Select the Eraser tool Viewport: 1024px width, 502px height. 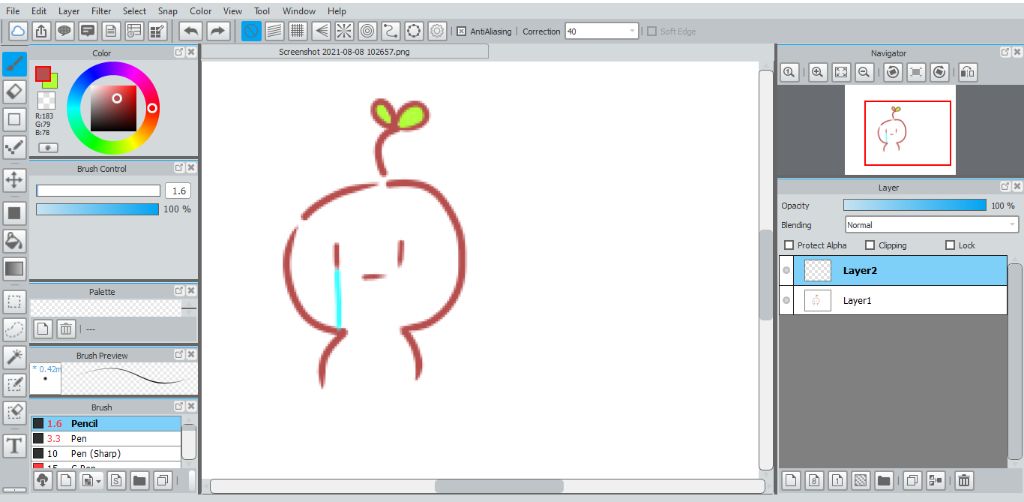(x=14, y=91)
